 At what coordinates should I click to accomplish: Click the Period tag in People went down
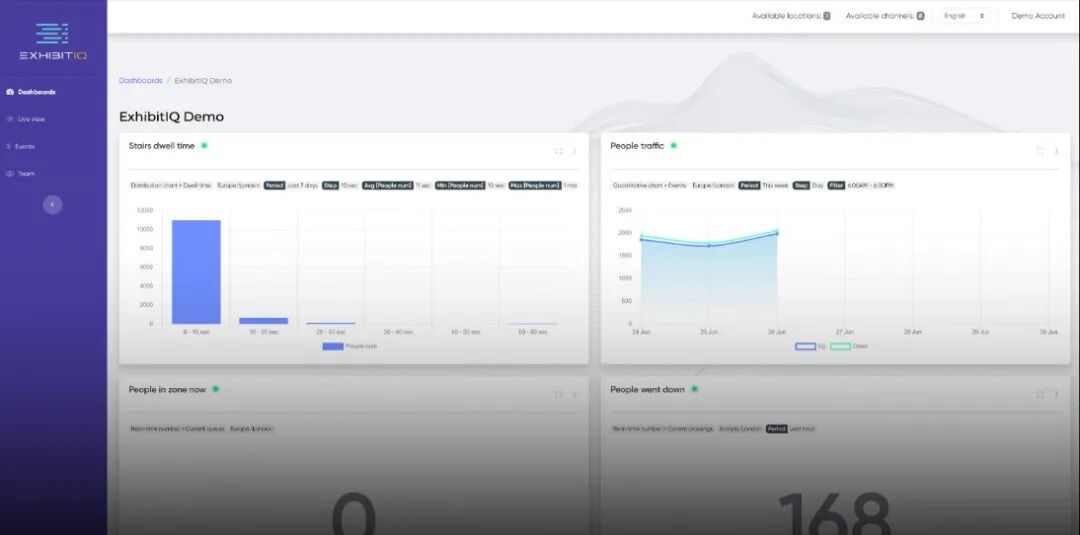pyautogui.click(x=777, y=428)
